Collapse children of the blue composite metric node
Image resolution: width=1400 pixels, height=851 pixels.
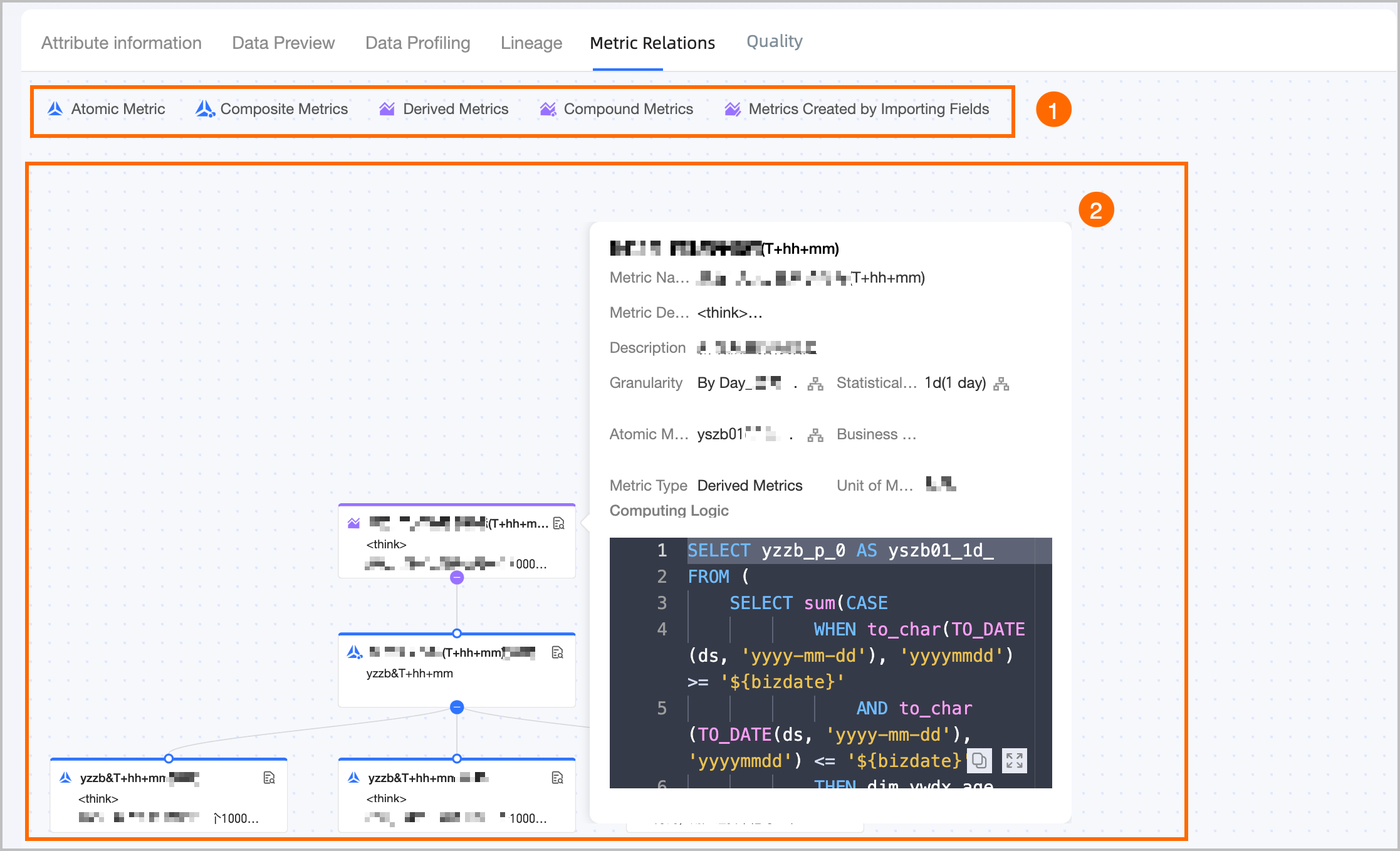[x=457, y=707]
